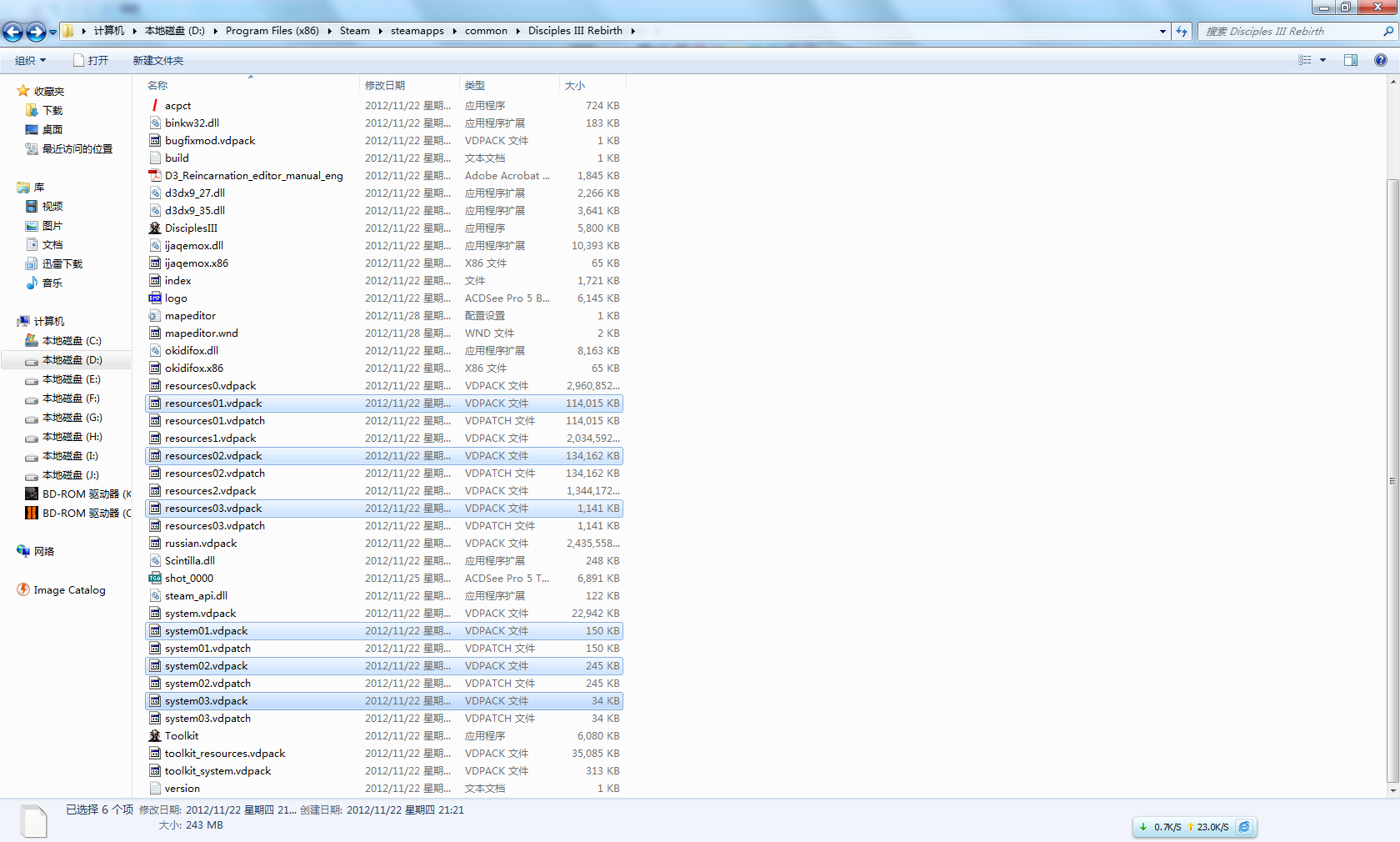Expand the breadcrumb arrow after common

tap(518, 31)
